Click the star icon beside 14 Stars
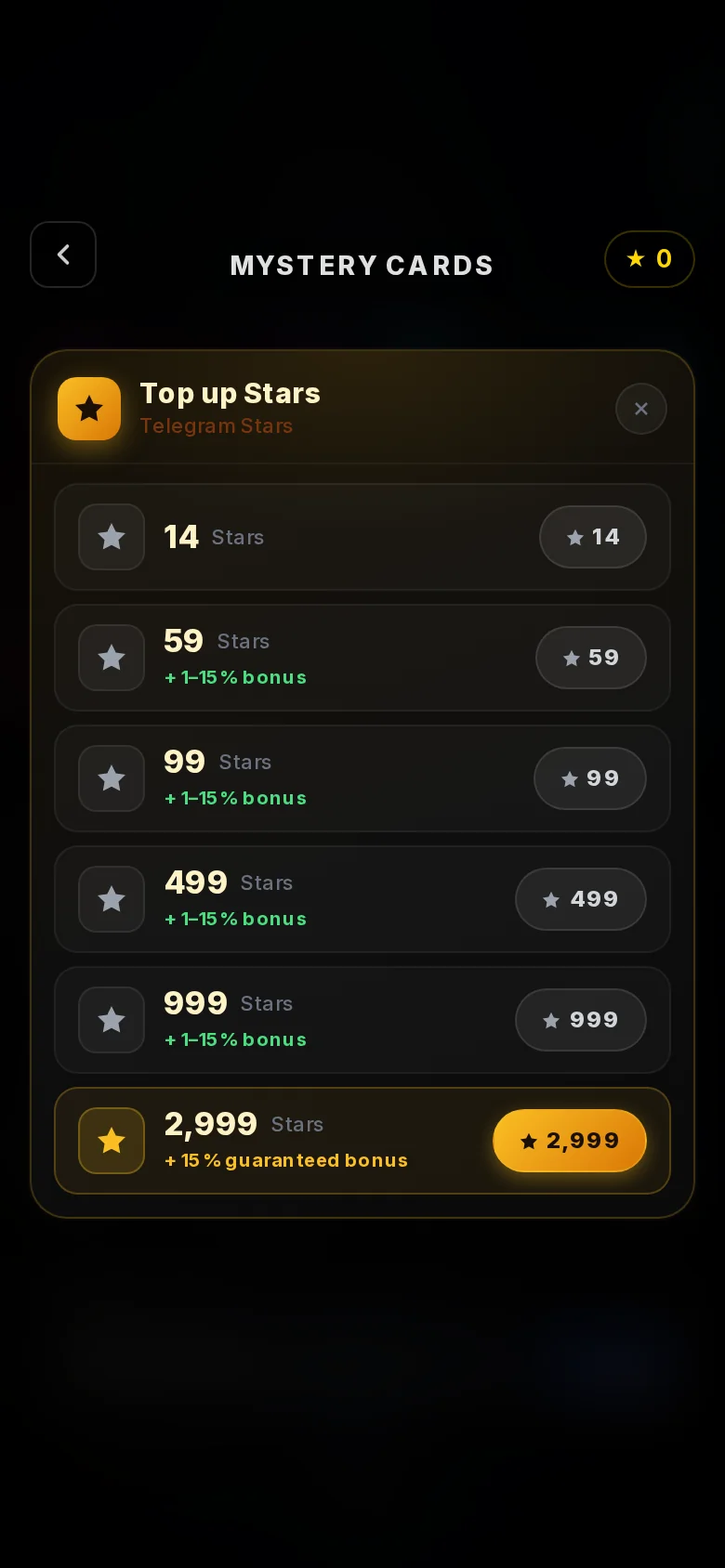The image size is (725, 1568). (112, 537)
